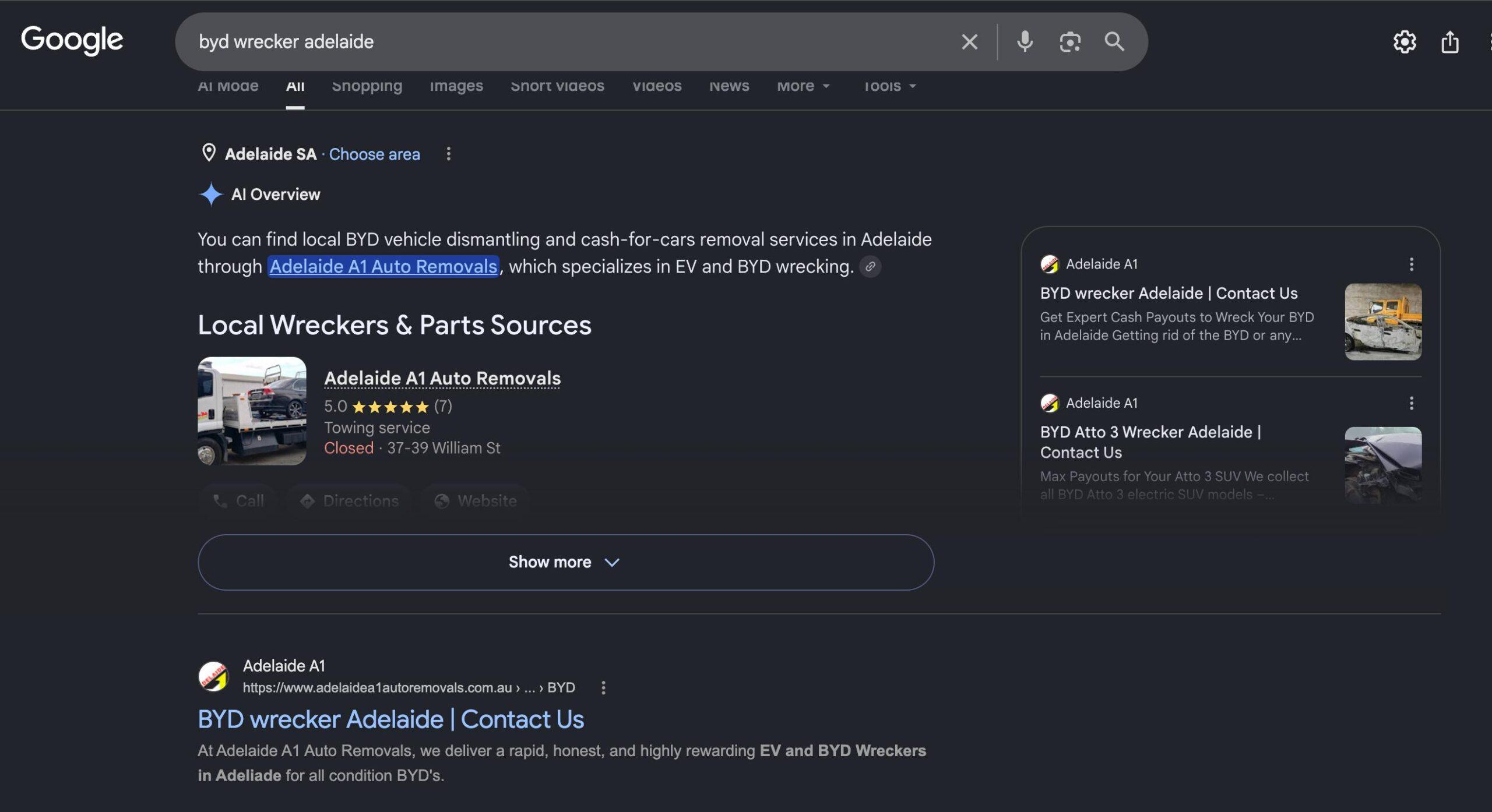
Task: Click crashed car thumbnail in Atto 3 card
Action: pyautogui.click(x=1383, y=465)
